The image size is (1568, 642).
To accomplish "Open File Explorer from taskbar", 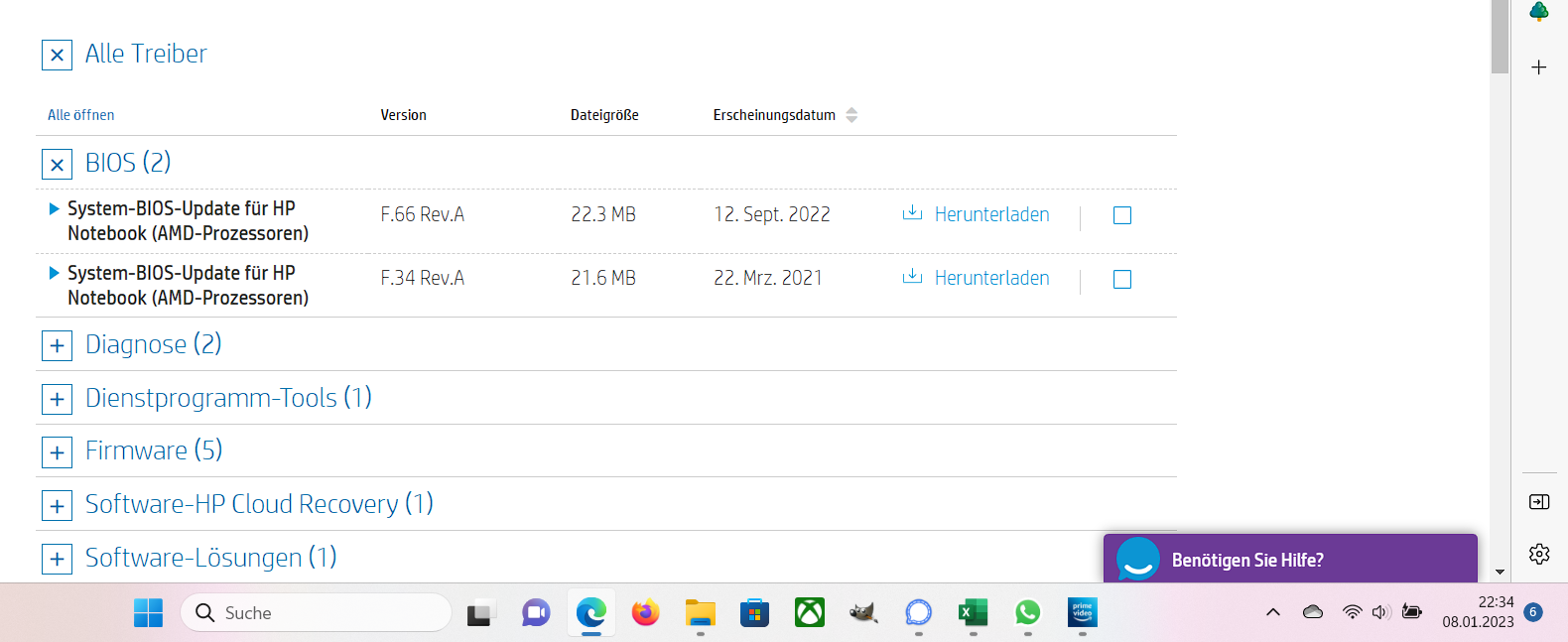I will 701,613.
